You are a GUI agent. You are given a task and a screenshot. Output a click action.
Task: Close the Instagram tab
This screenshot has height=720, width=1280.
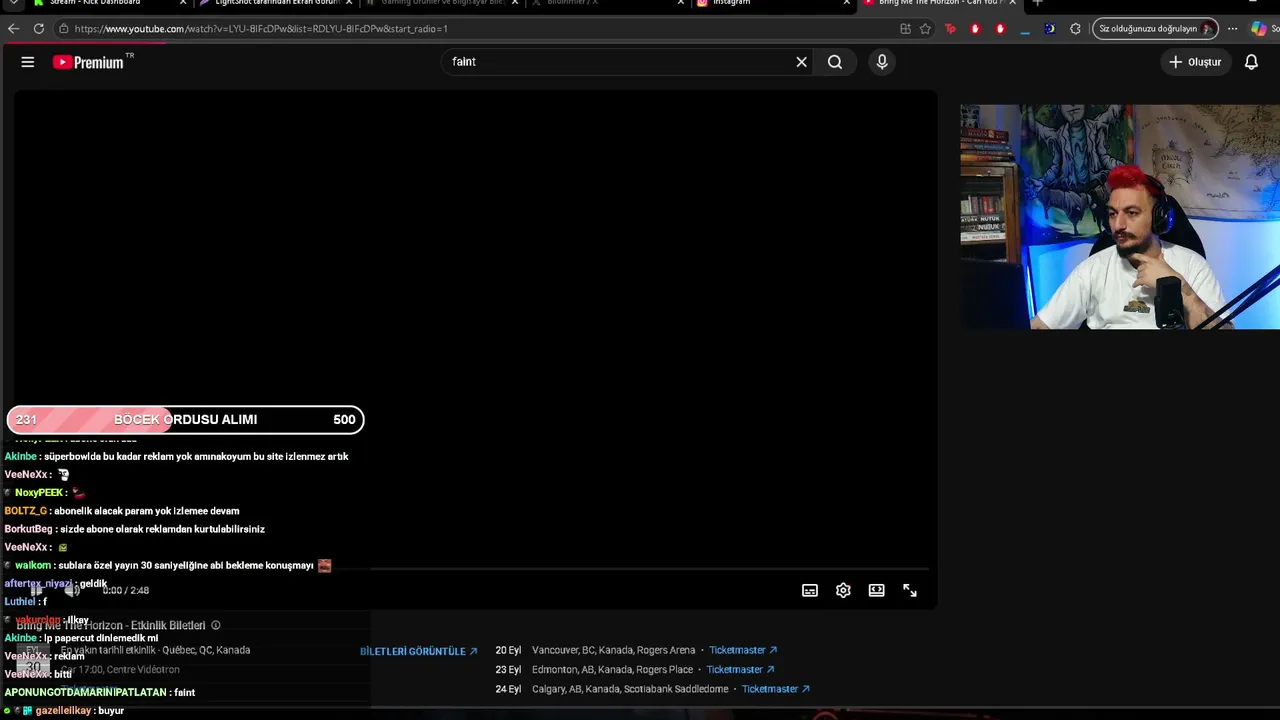(x=846, y=3)
